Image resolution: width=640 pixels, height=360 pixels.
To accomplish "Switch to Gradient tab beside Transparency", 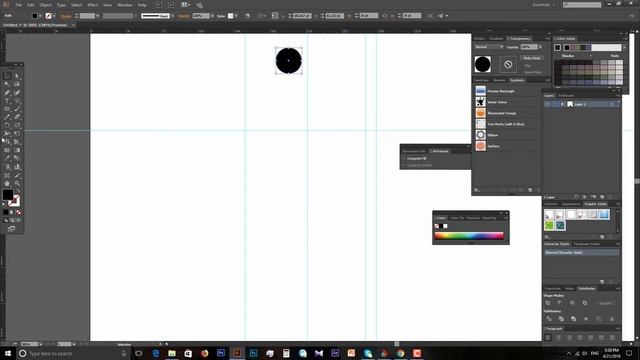I will click(x=496, y=38).
